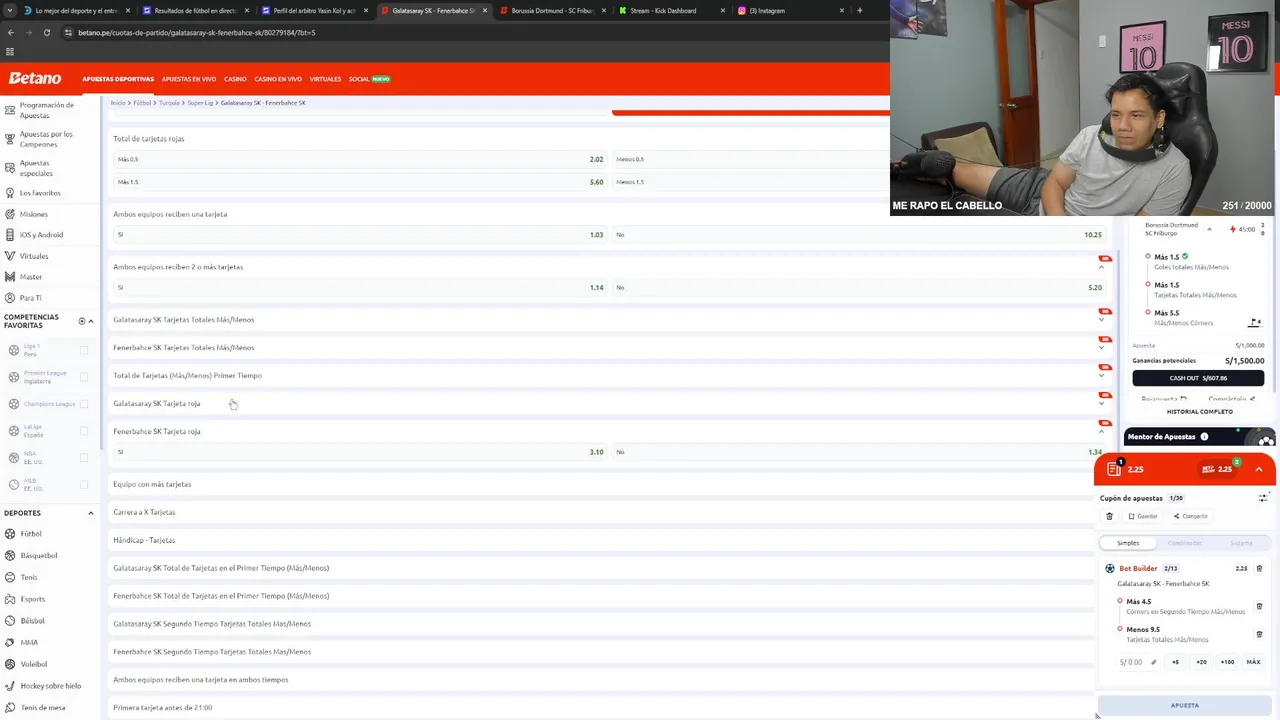This screenshot has width=1280, height=720.
Task: Collapse the bet slip panel chevron
Action: pos(1259,469)
